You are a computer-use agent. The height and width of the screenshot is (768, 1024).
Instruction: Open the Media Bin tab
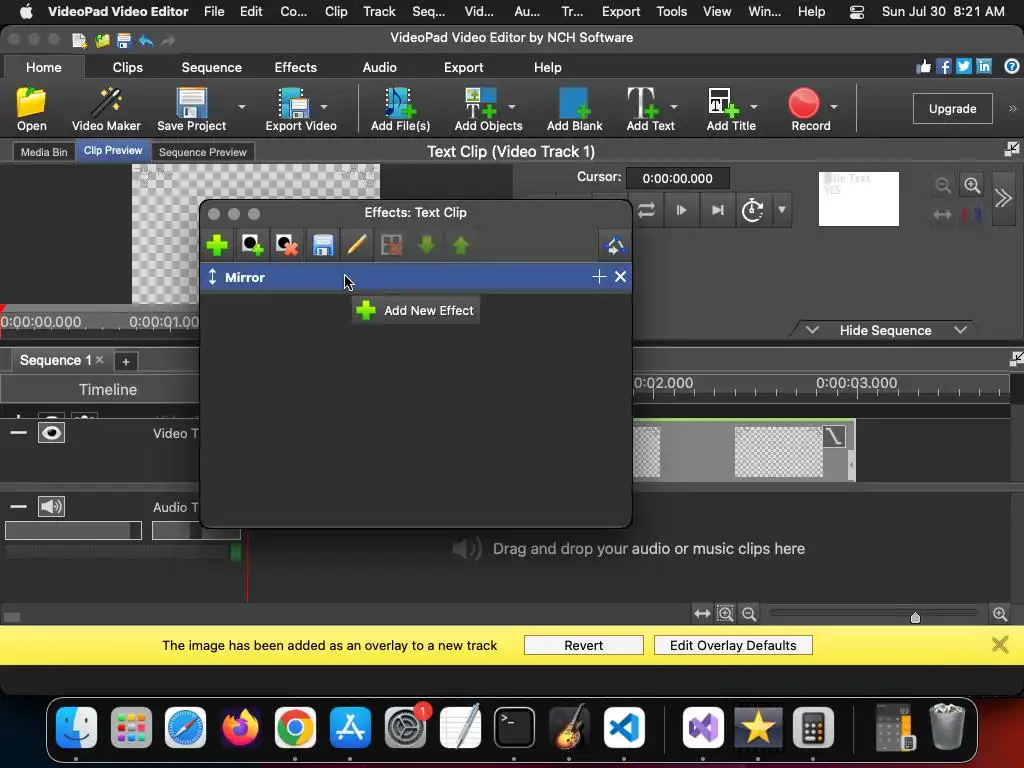point(44,152)
